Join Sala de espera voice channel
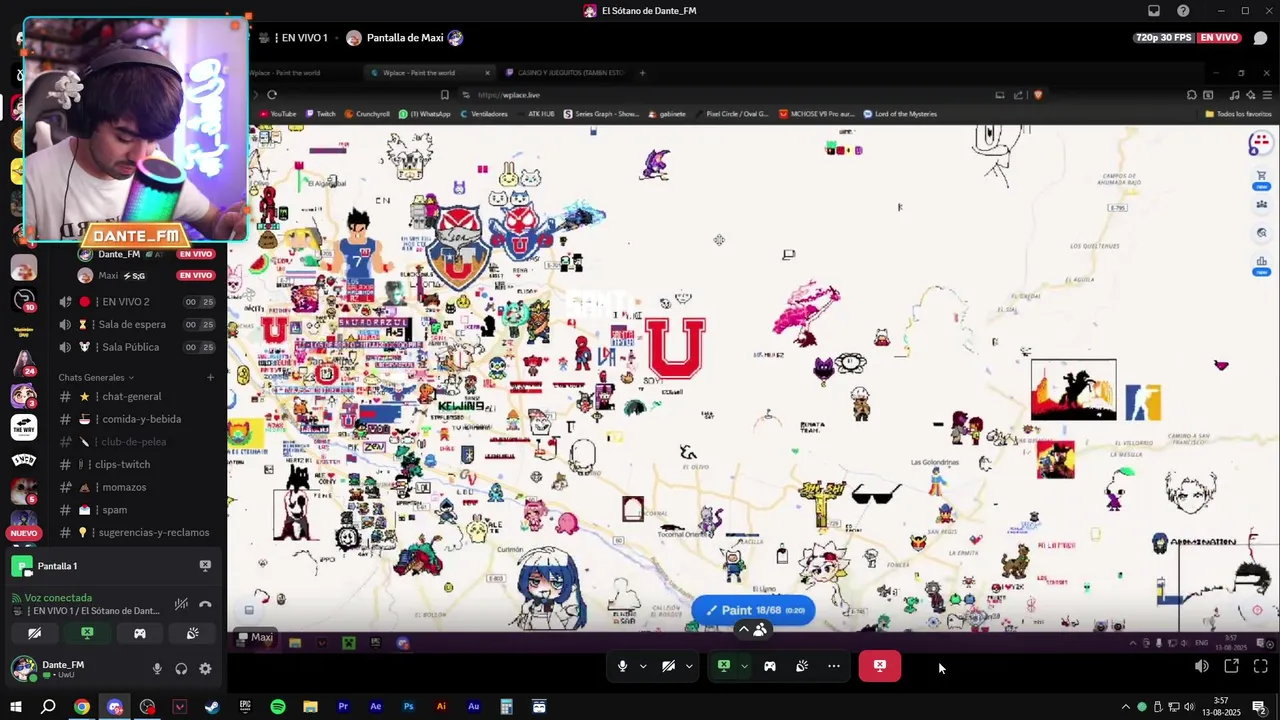1280x720 pixels. (x=134, y=325)
